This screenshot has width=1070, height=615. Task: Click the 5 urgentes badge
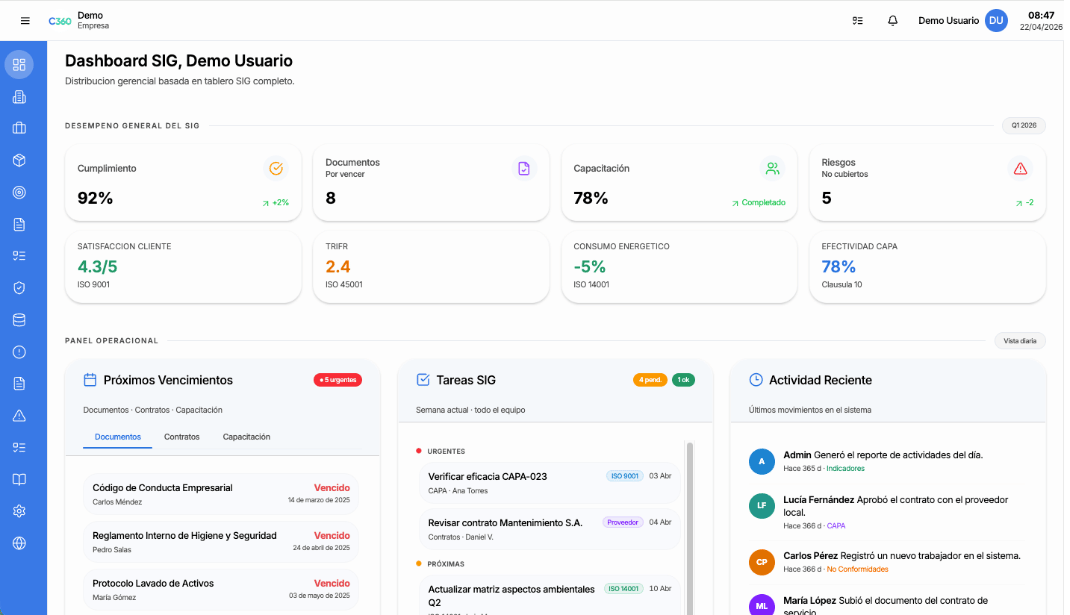pyautogui.click(x=337, y=380)
